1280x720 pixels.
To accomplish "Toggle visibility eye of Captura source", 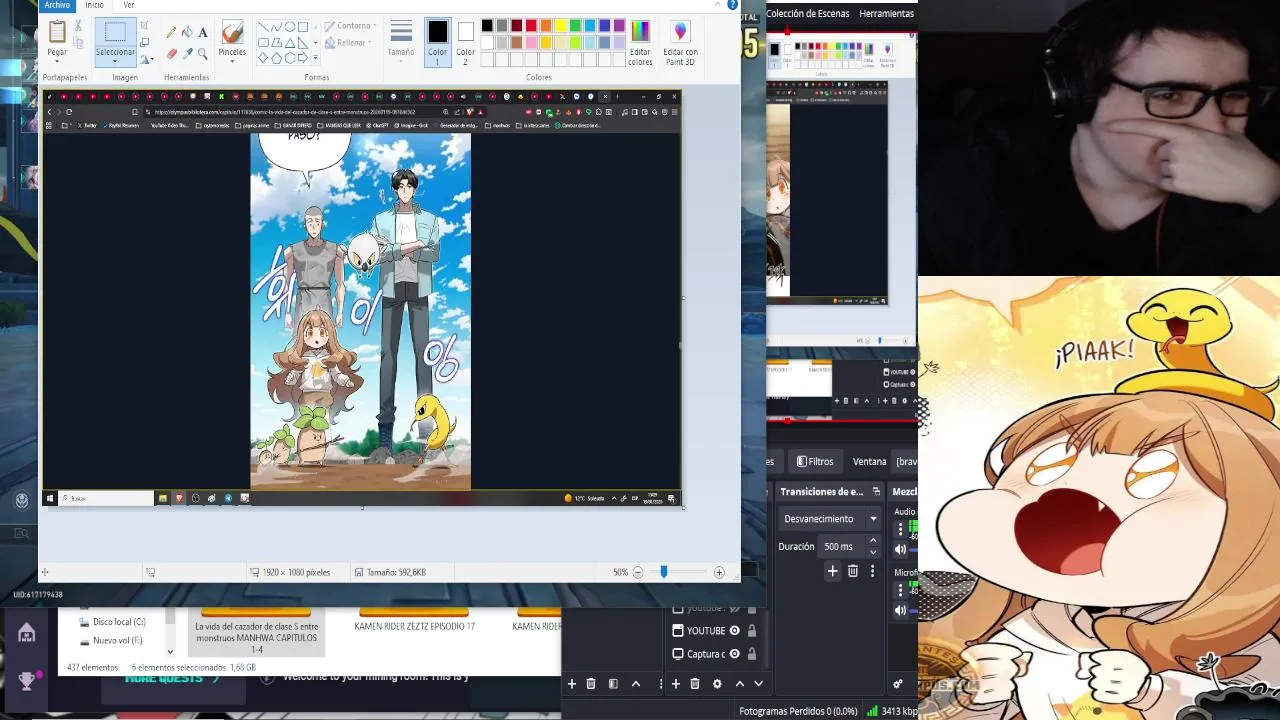I will point(734,654).
